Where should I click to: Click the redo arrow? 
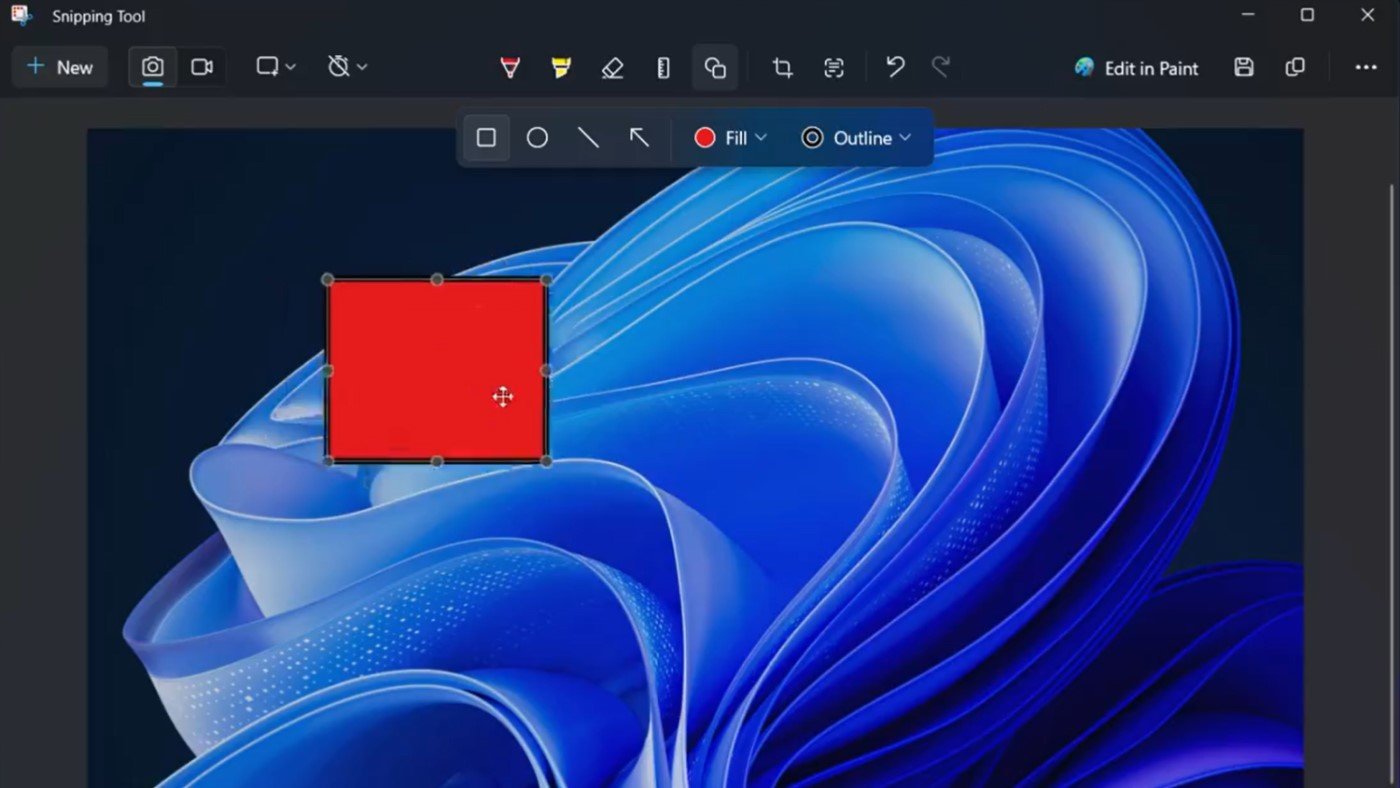coord(941,67)
